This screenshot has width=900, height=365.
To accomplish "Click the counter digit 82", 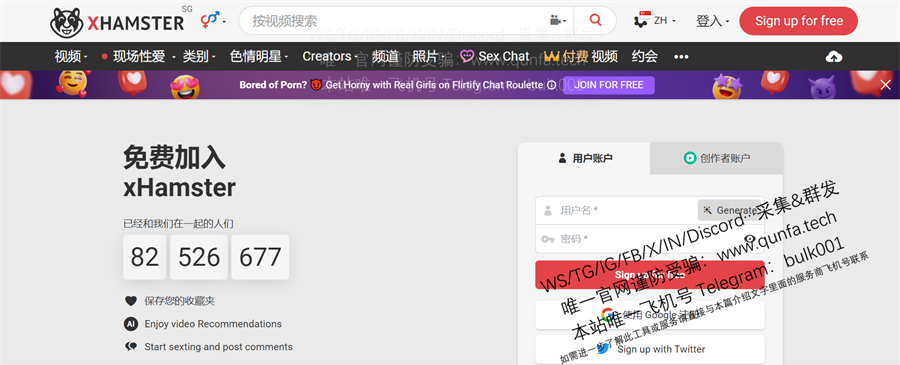I will (145, 257).
